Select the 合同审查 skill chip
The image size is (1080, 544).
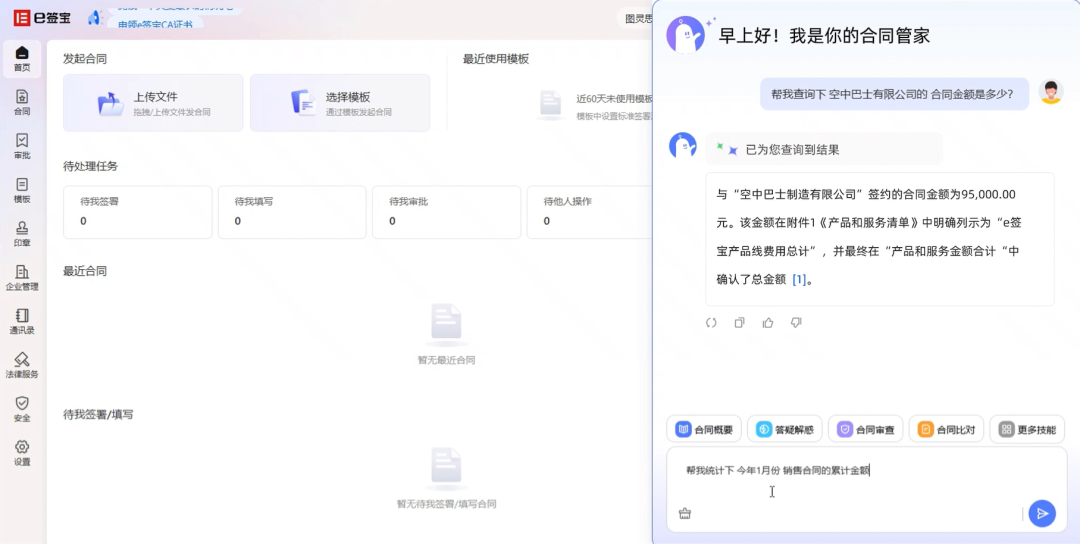(866, 430)
